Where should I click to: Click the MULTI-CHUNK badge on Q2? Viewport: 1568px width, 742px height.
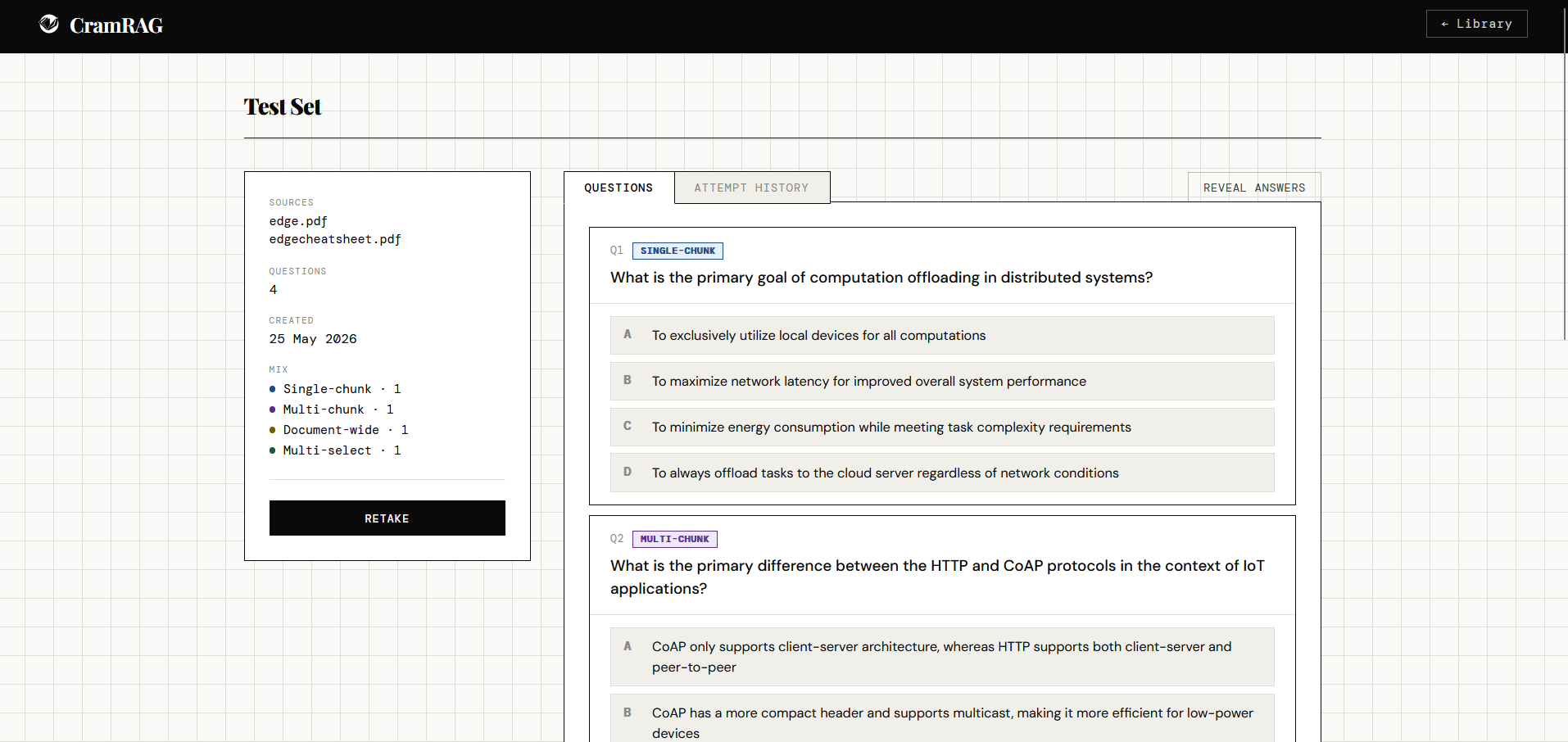coord(674,539)
